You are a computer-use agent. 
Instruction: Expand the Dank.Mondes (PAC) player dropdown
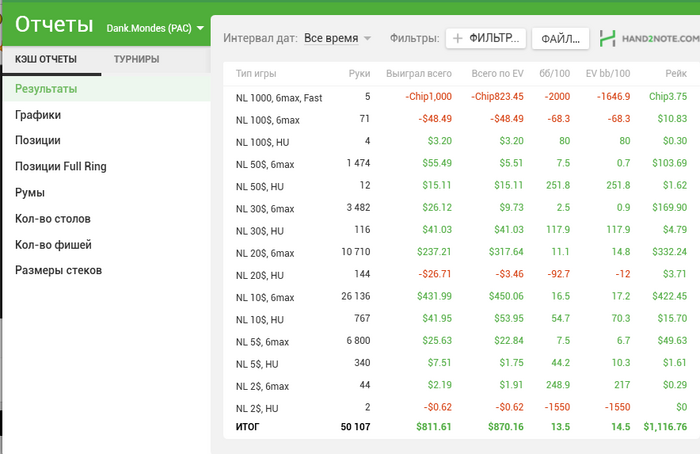(x=200, y=28)
